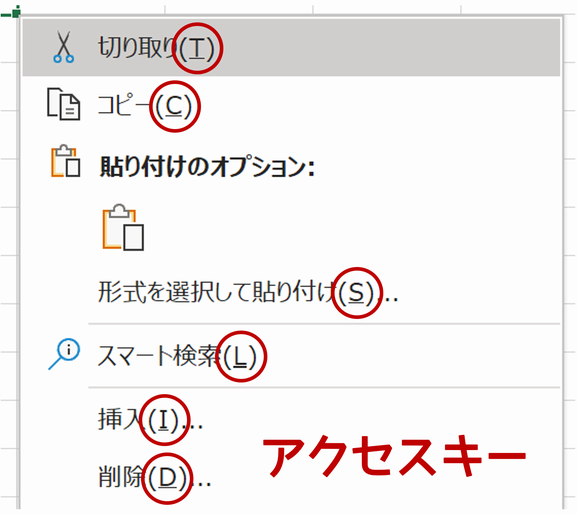Click the circled (C) access key letter
The height and width of the screenshot is (514, 577).
click(x=174, y=106)
